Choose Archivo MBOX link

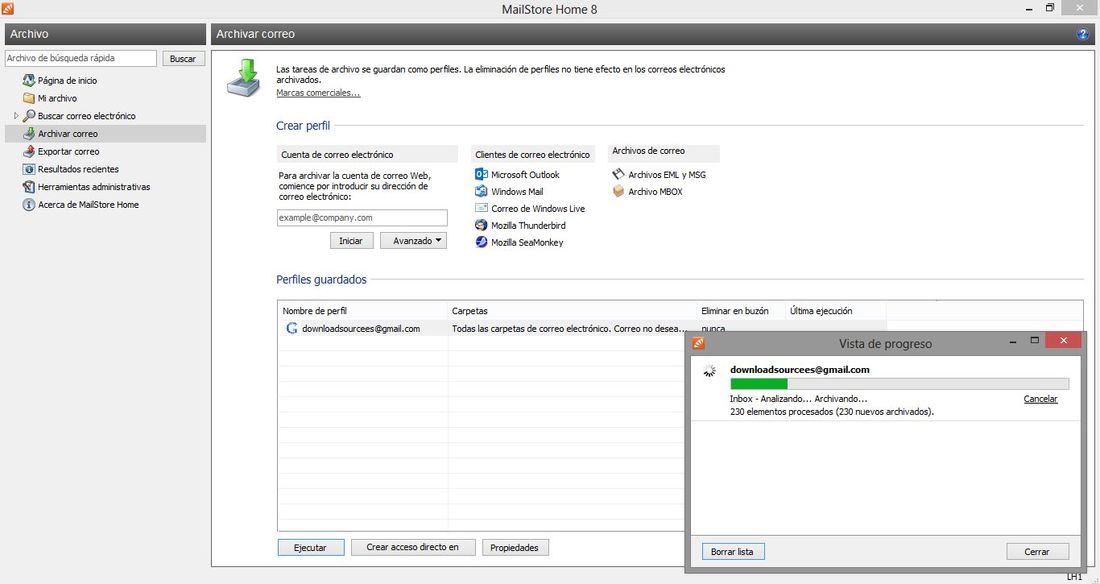[x=655, y=192]
